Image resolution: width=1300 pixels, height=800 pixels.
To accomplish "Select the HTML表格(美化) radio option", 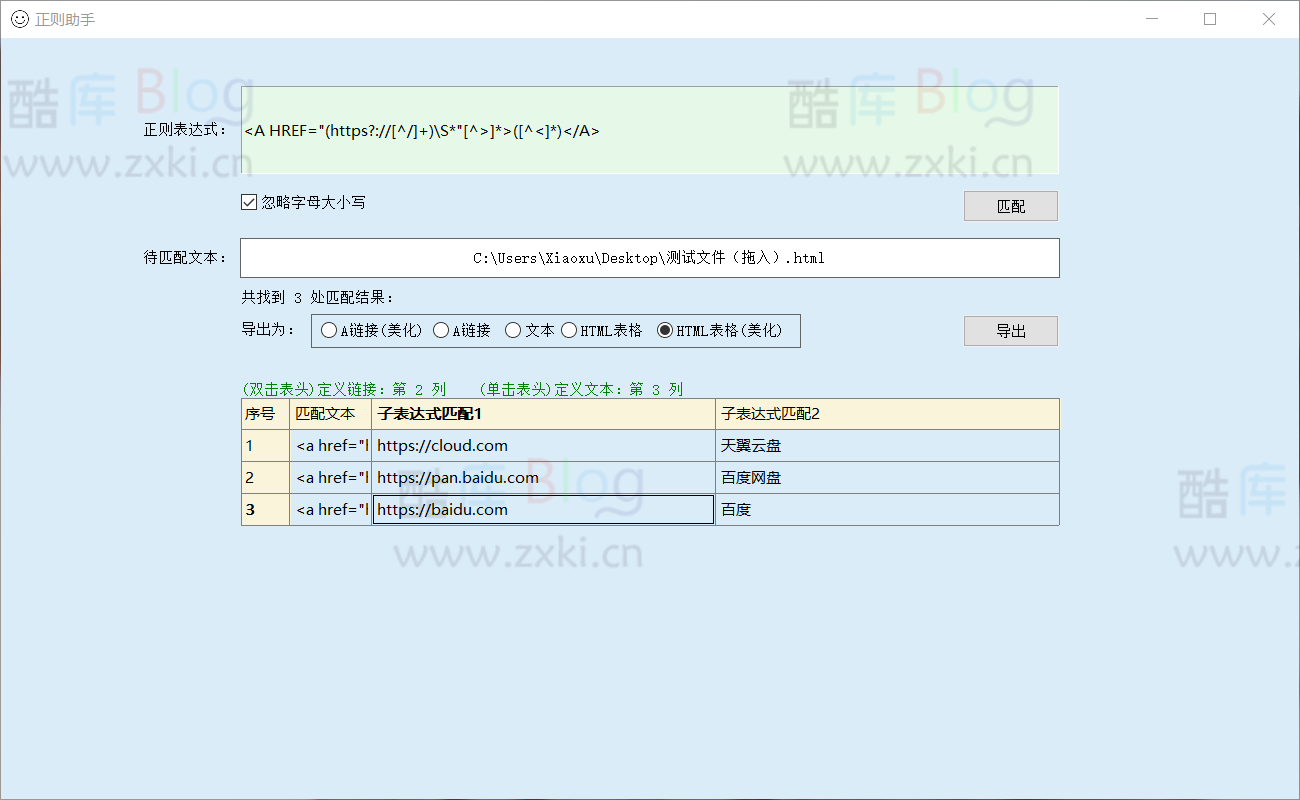I will (x=665, y=330).
